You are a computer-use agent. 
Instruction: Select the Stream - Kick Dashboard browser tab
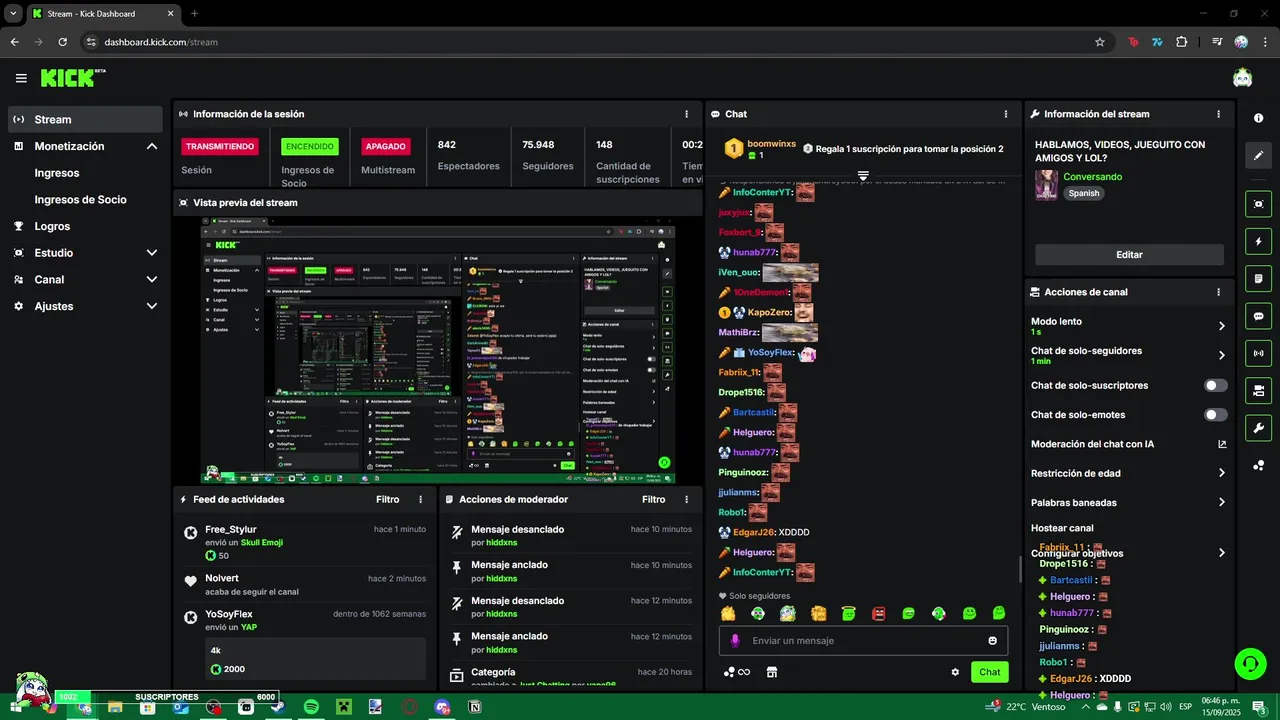103,14
